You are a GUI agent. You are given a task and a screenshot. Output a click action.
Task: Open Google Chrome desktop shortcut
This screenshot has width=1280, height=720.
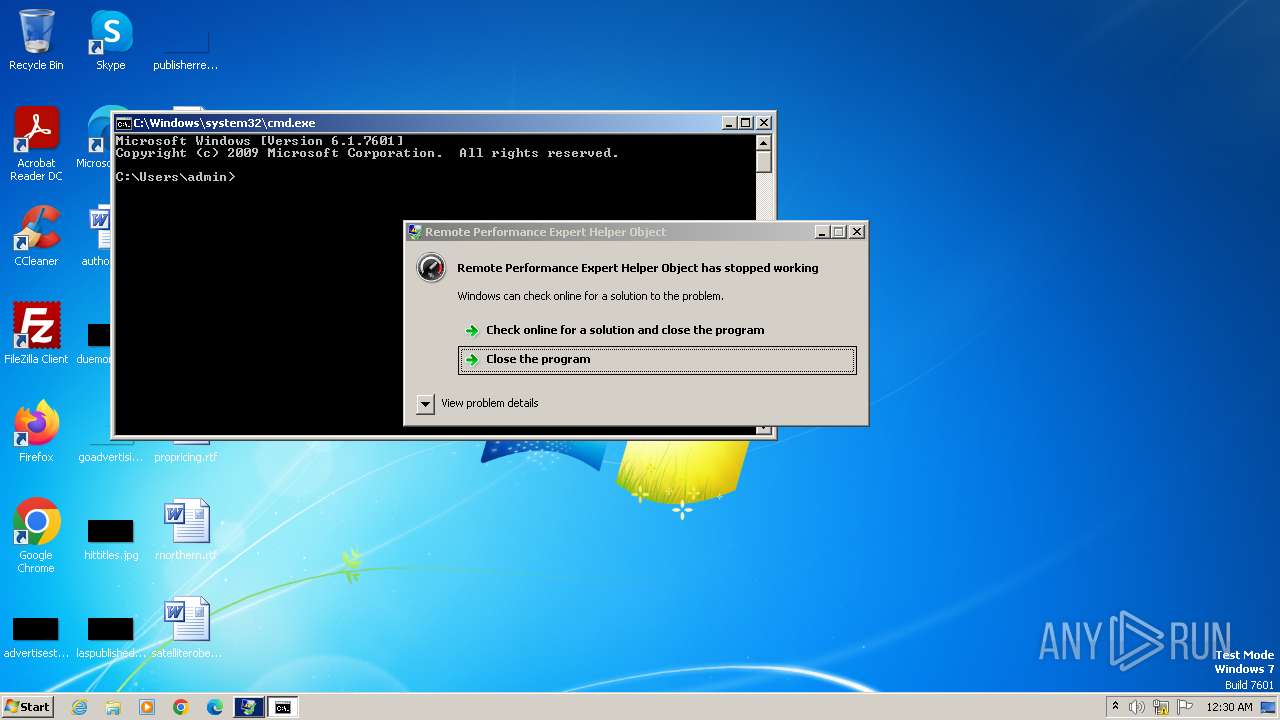[x=36, y=535]
